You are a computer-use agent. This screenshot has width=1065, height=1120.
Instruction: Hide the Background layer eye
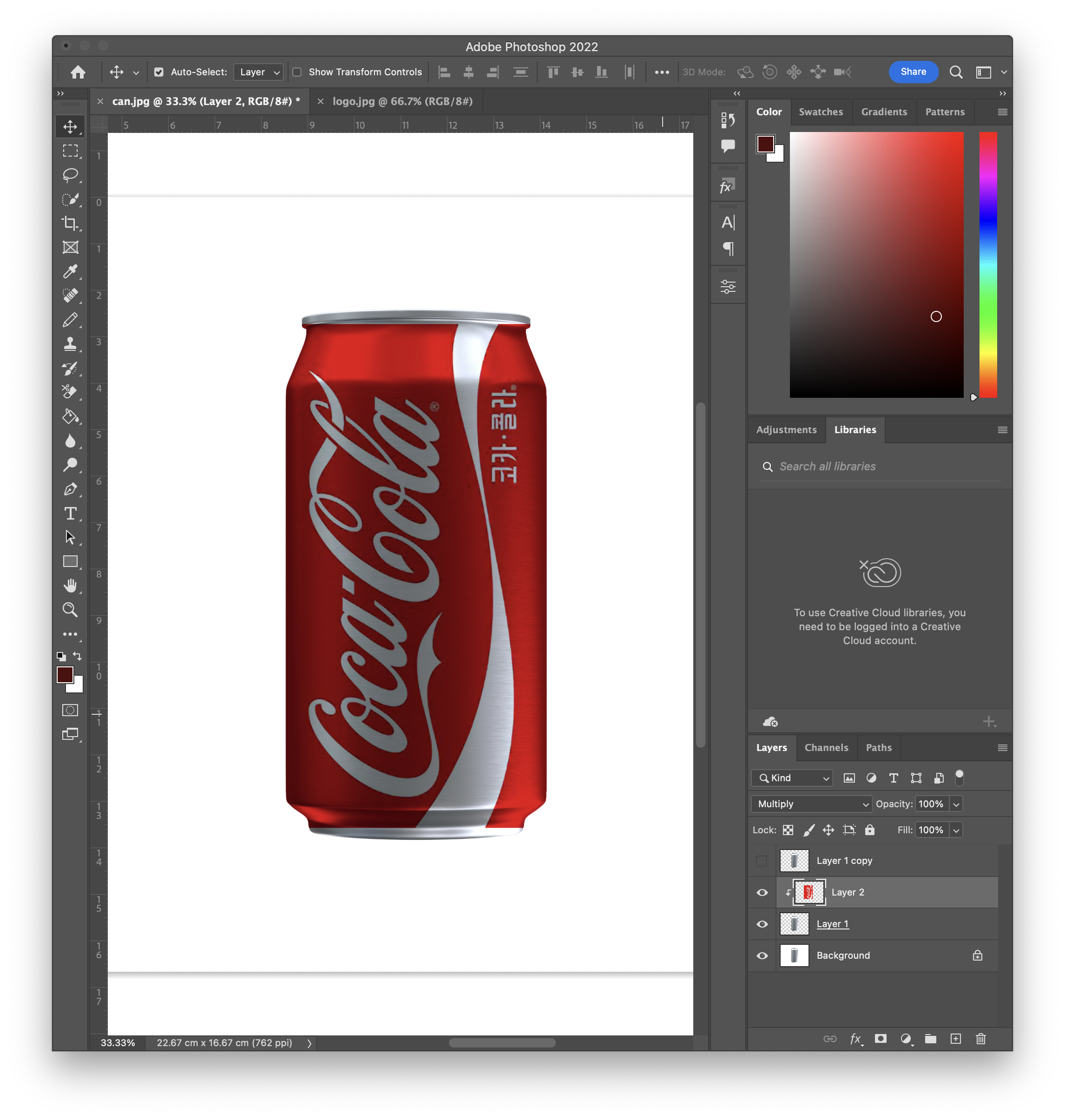click(762, 955)
